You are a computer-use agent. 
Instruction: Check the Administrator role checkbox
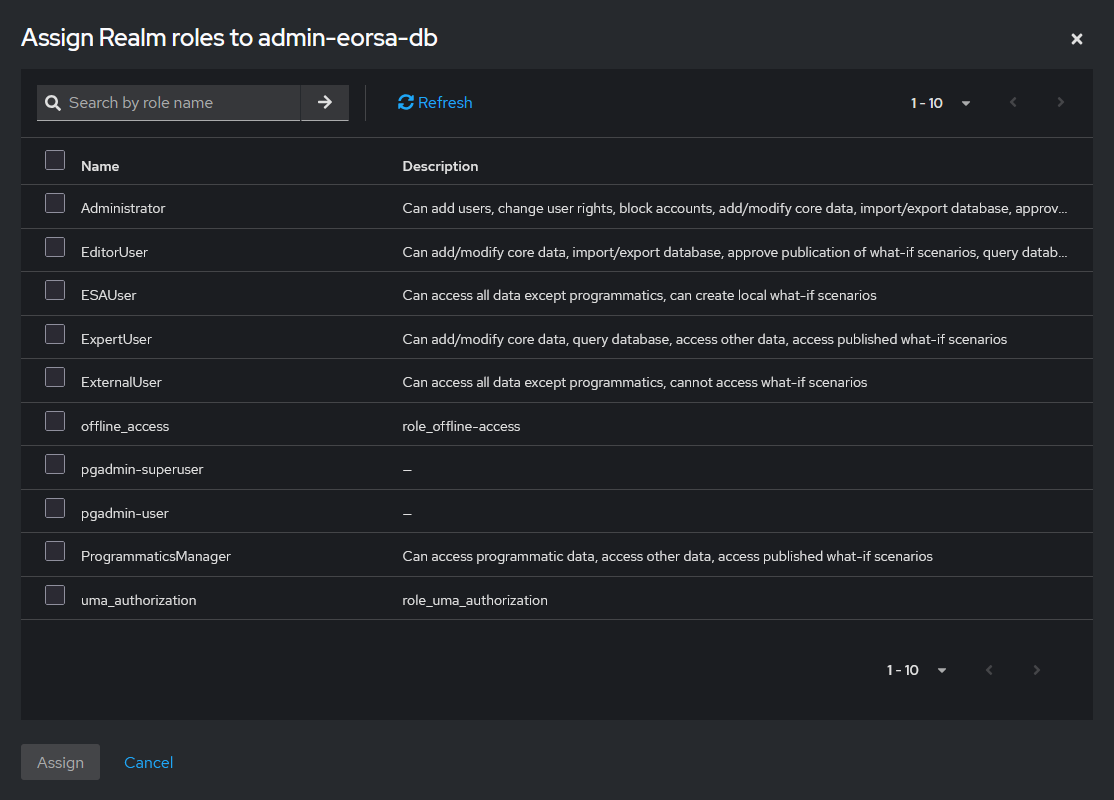[55, 203]
